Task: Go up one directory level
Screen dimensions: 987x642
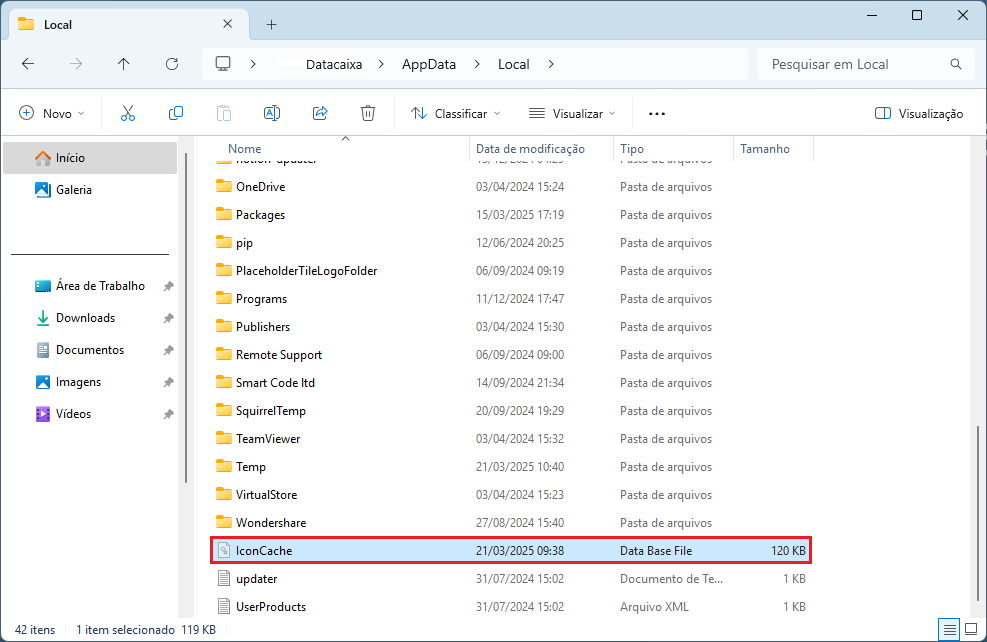Action: (124, 64)
